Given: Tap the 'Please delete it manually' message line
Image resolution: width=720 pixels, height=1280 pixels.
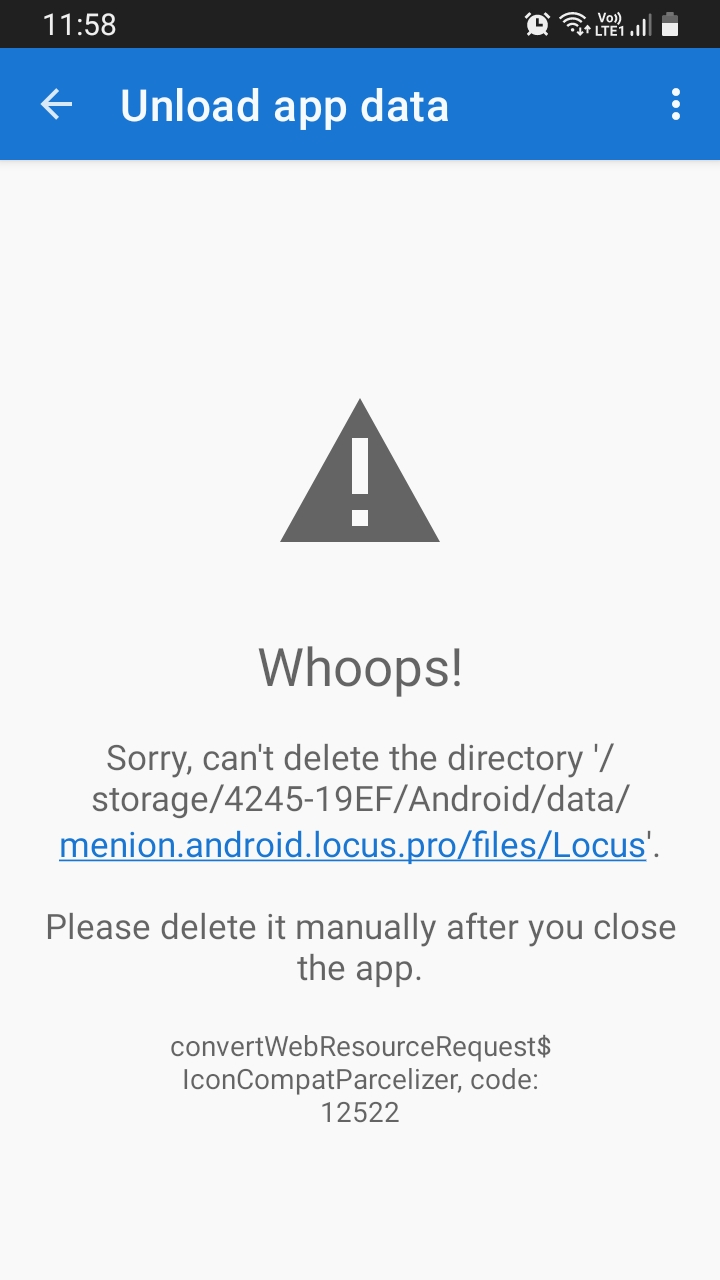Looking at the screenshot, I should pos(361,927).
